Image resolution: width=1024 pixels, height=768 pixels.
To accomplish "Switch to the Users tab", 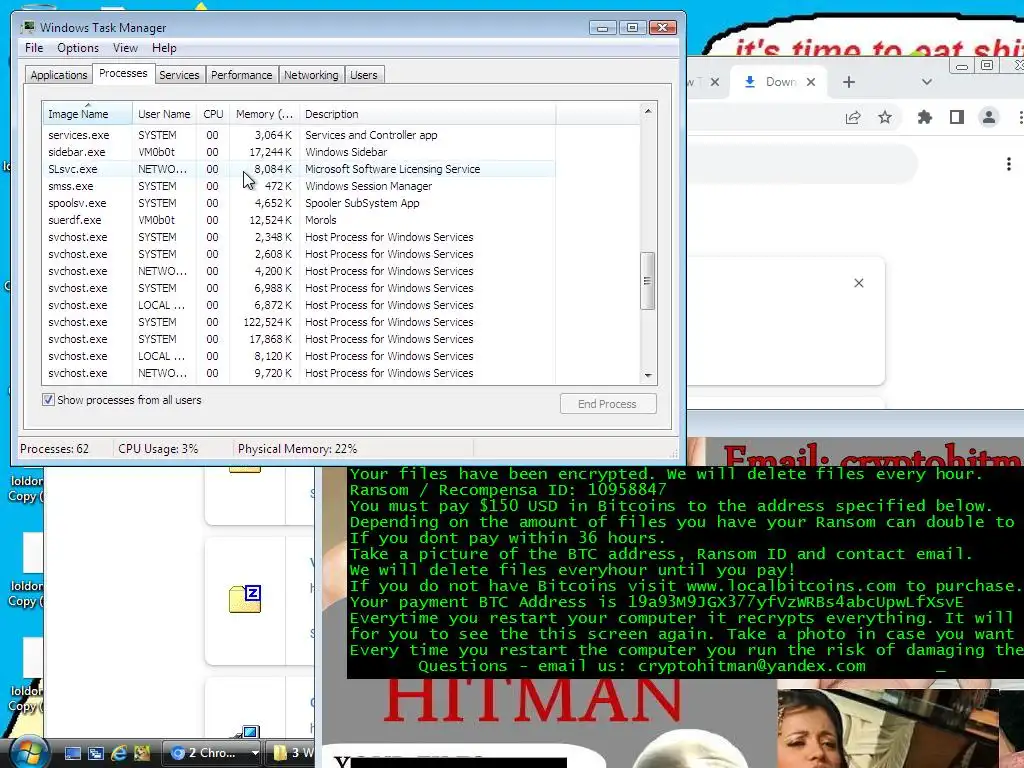I will tap(364, 75).
